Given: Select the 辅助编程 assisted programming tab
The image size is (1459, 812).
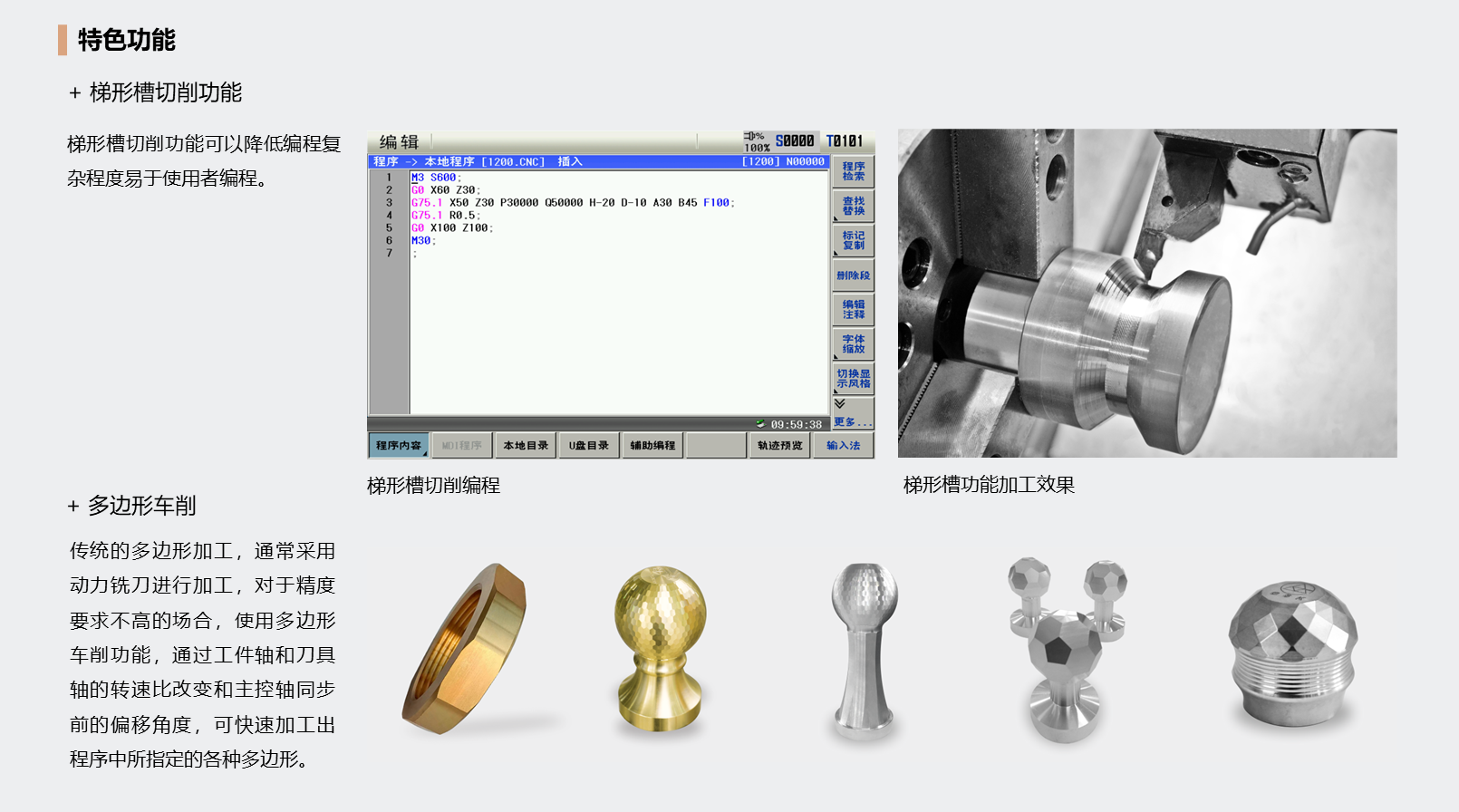Looking at the screenshot, I should coord(652,446).
